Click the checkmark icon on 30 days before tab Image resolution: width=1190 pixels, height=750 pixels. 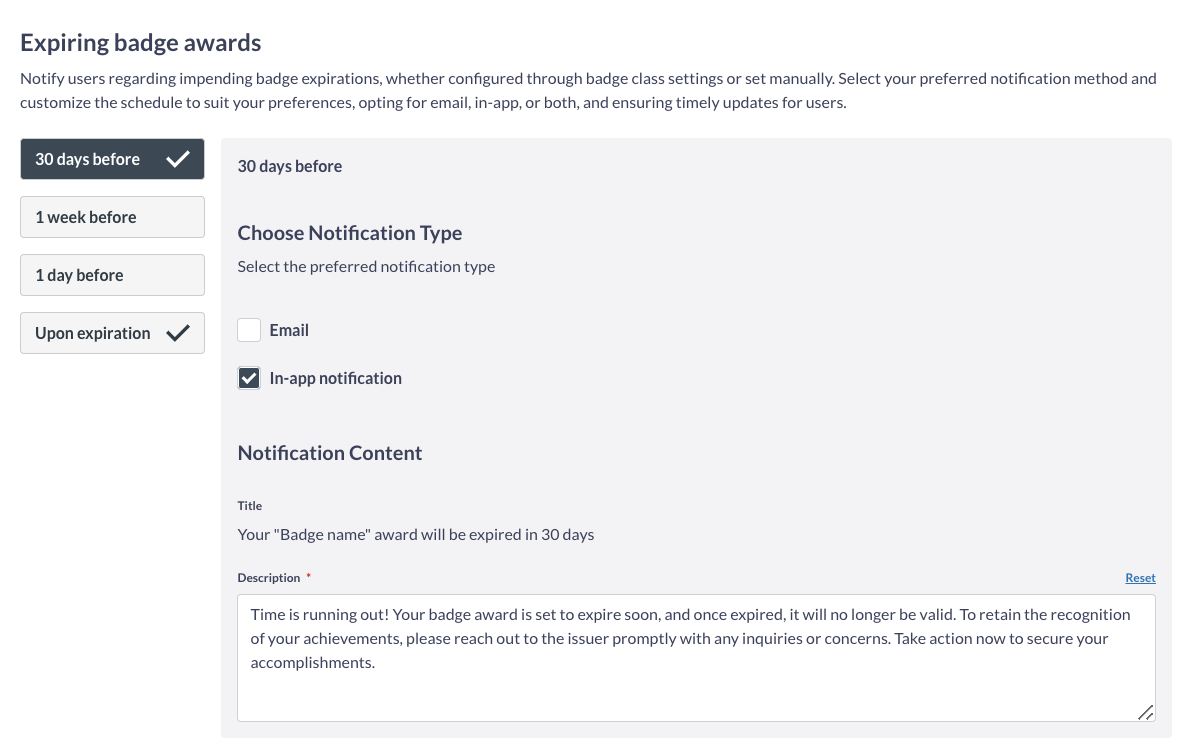[178, 159]
